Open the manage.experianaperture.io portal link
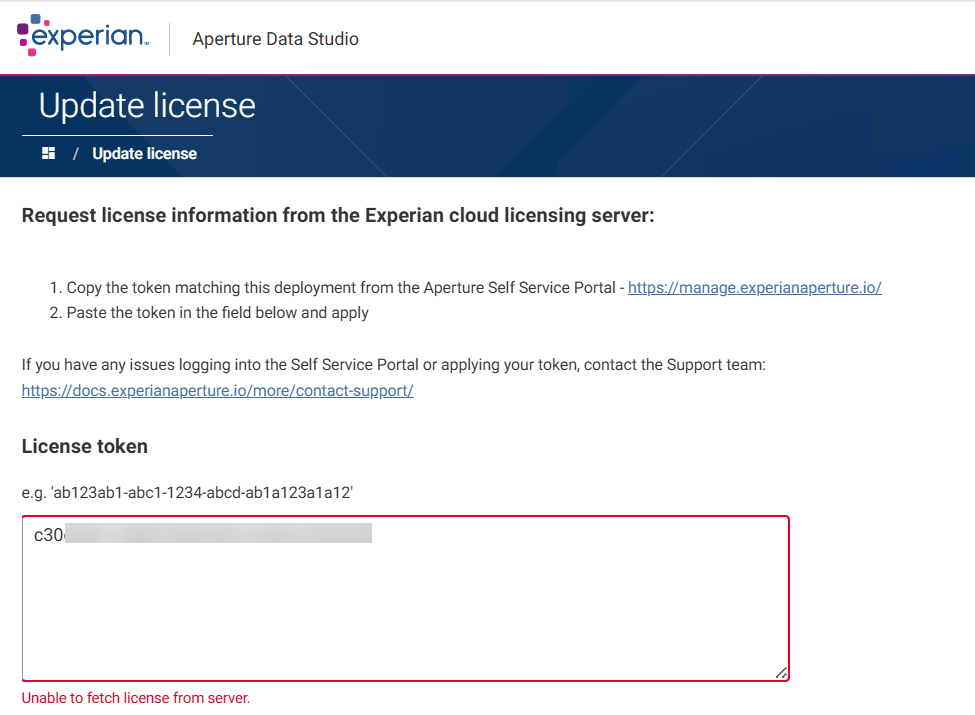 point(754,287)
